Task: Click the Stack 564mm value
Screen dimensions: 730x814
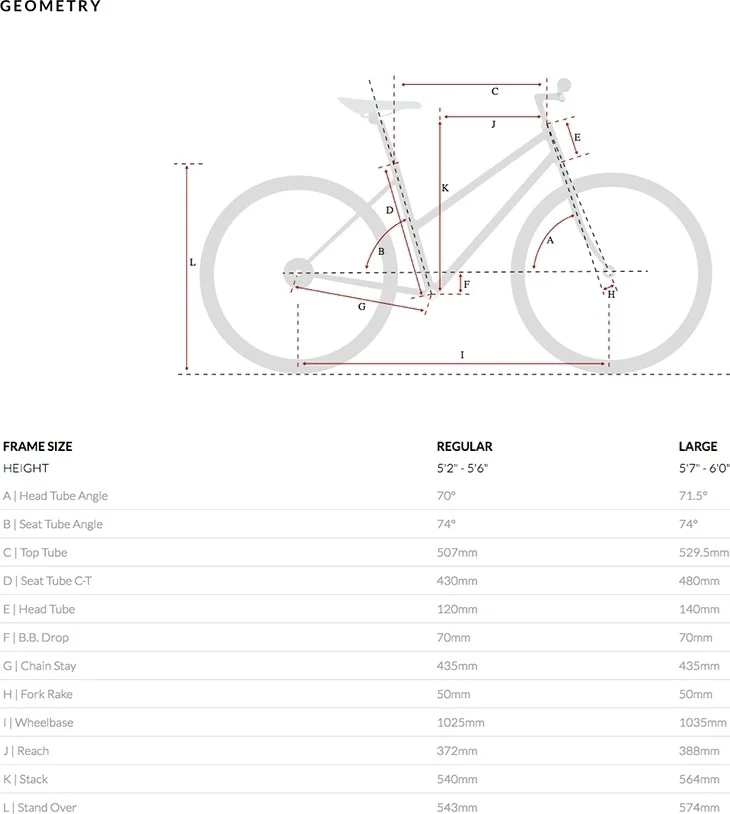Action: [699, 779]
